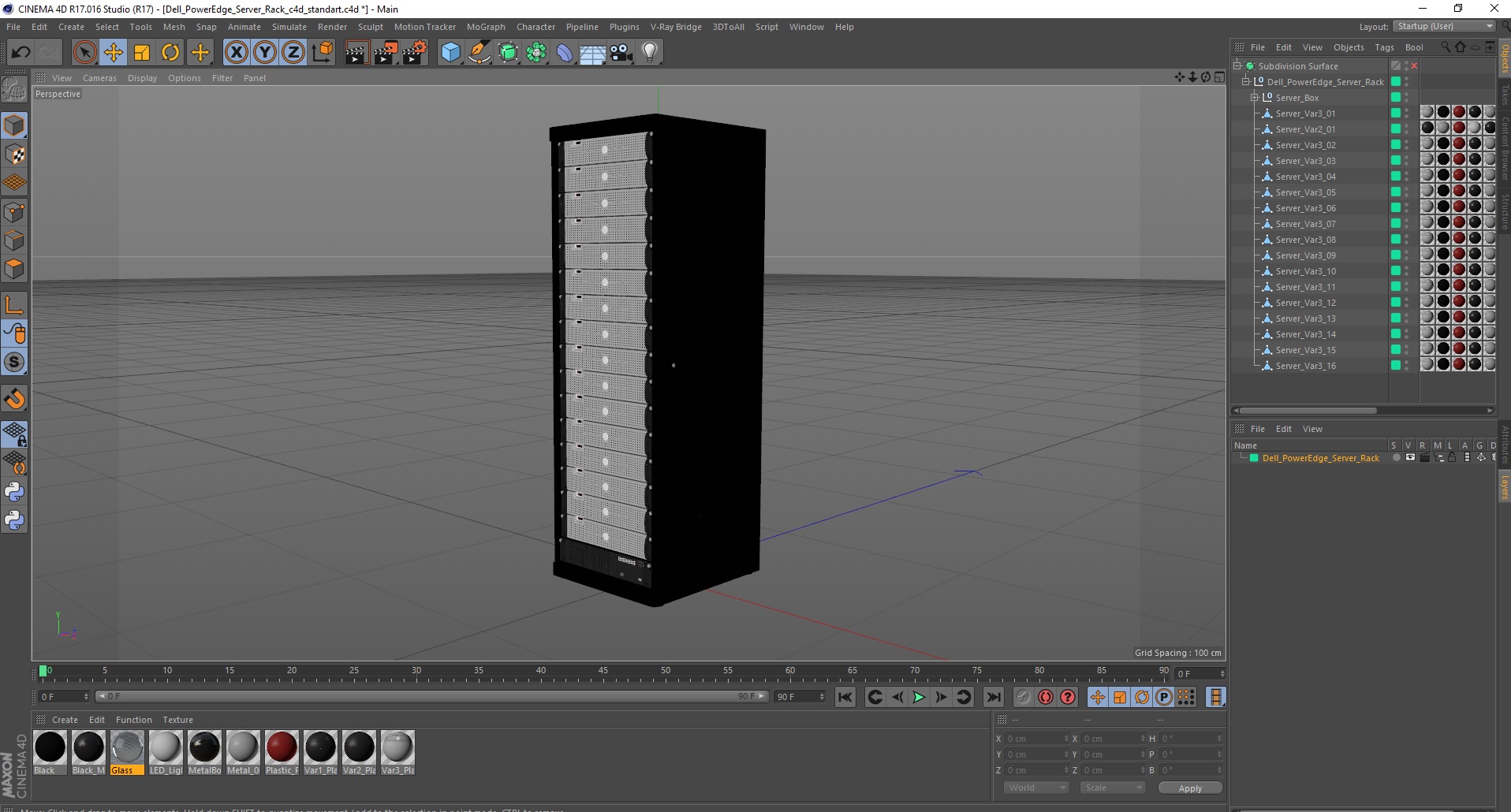Open the File menu
This screenshot has height=812, width=1511.
pyautogui.click(x=13, y=27)
